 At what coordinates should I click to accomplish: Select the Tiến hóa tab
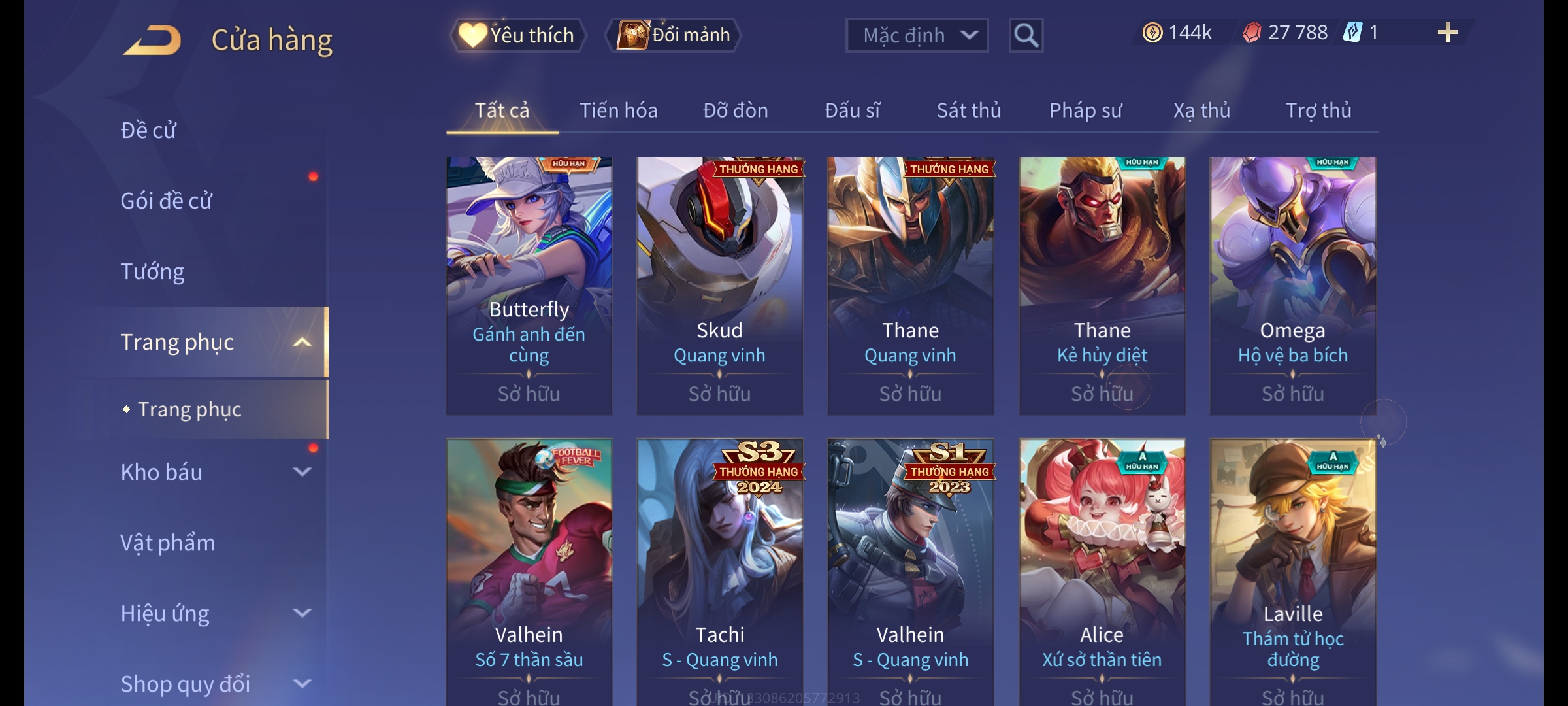click(x=618, y=110)
